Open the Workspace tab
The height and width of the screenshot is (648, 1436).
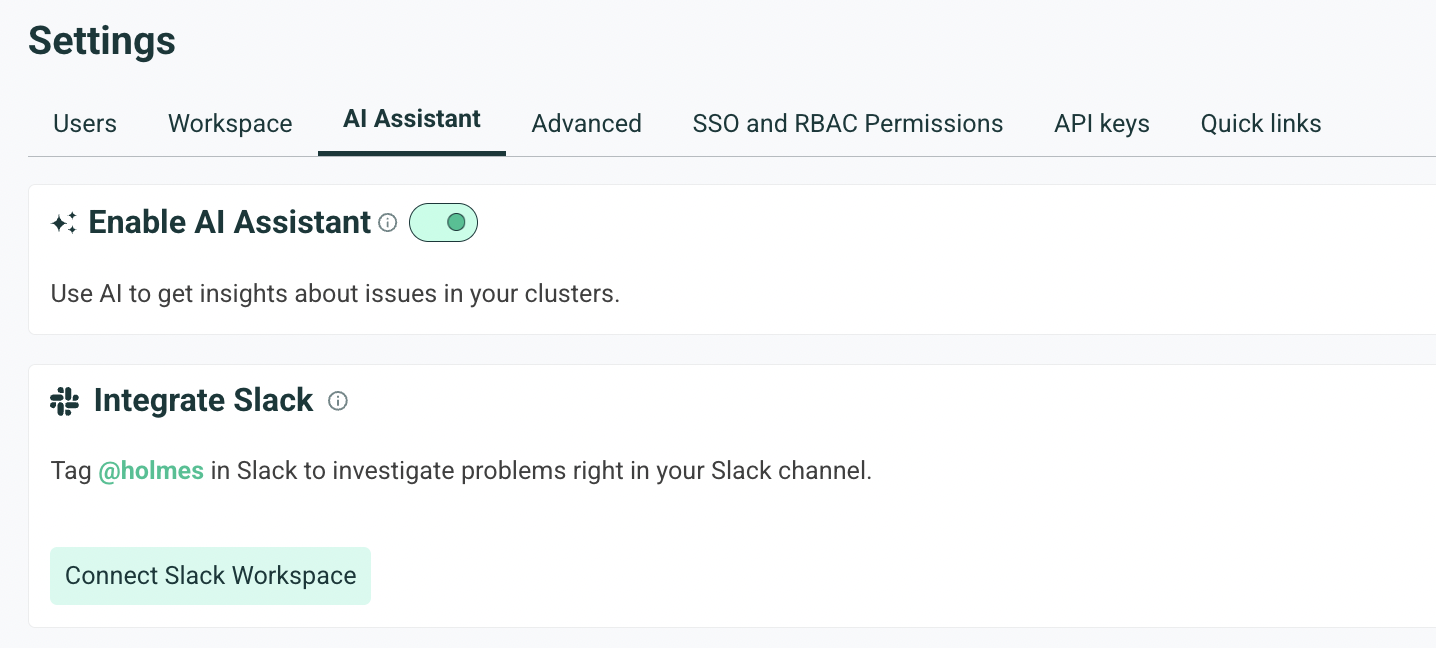230,124
